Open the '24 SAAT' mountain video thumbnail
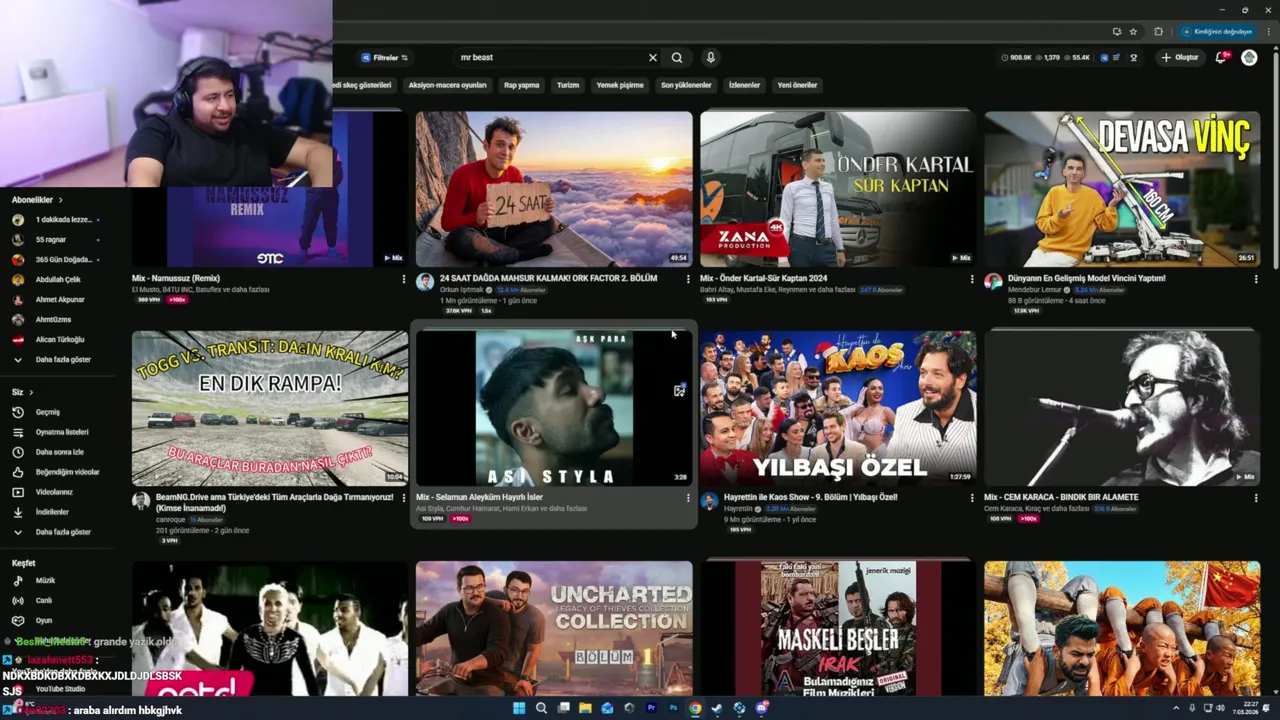The image size is (1280, 720). click(554, 188)
